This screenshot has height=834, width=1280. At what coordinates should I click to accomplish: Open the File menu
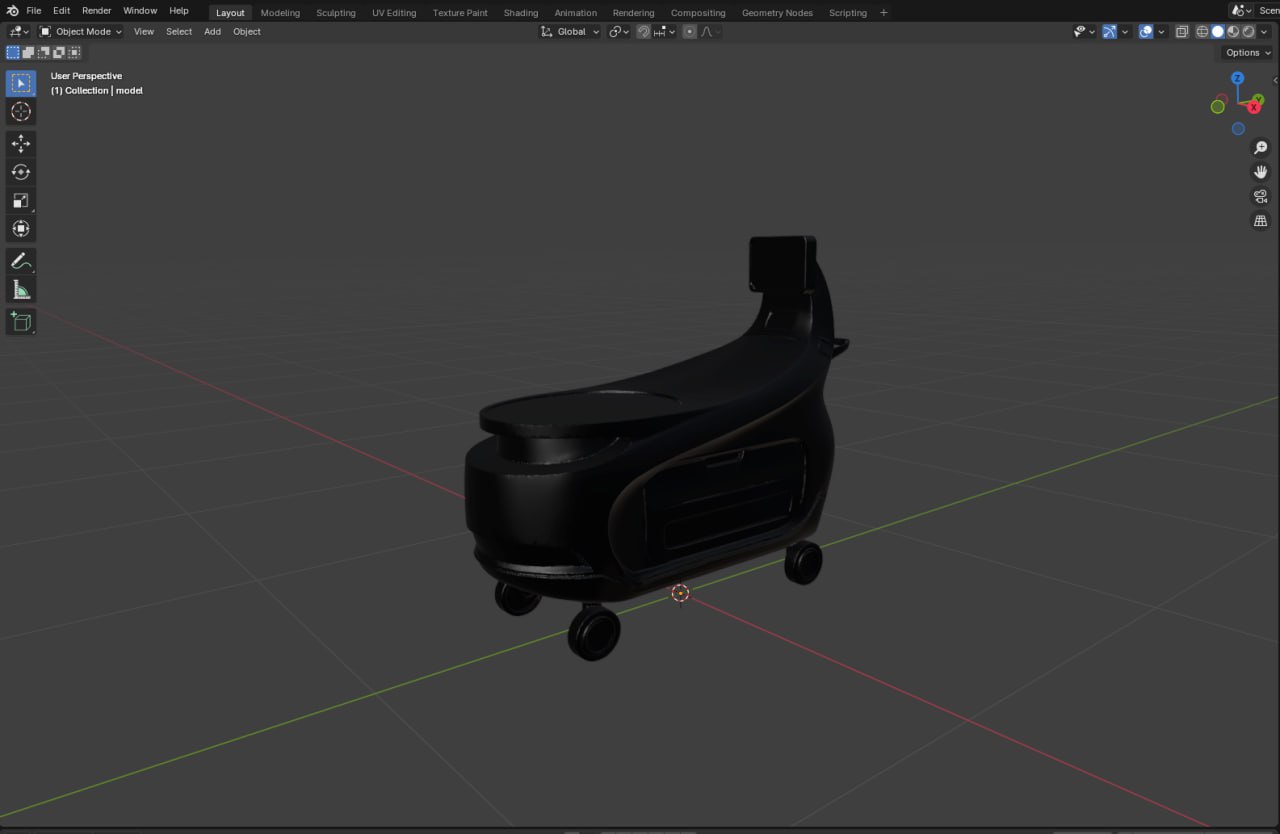(x=34, y=11)
